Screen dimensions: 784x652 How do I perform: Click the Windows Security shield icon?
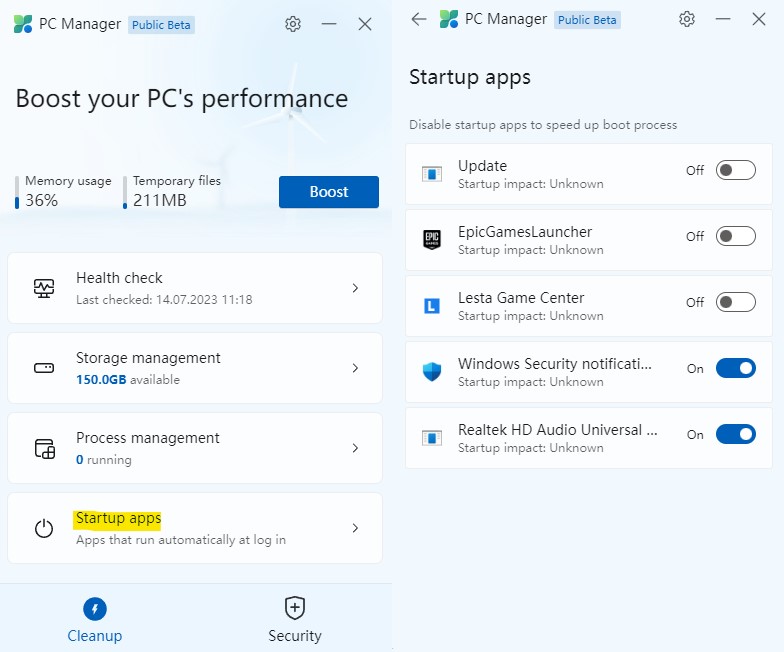(432, 372)
